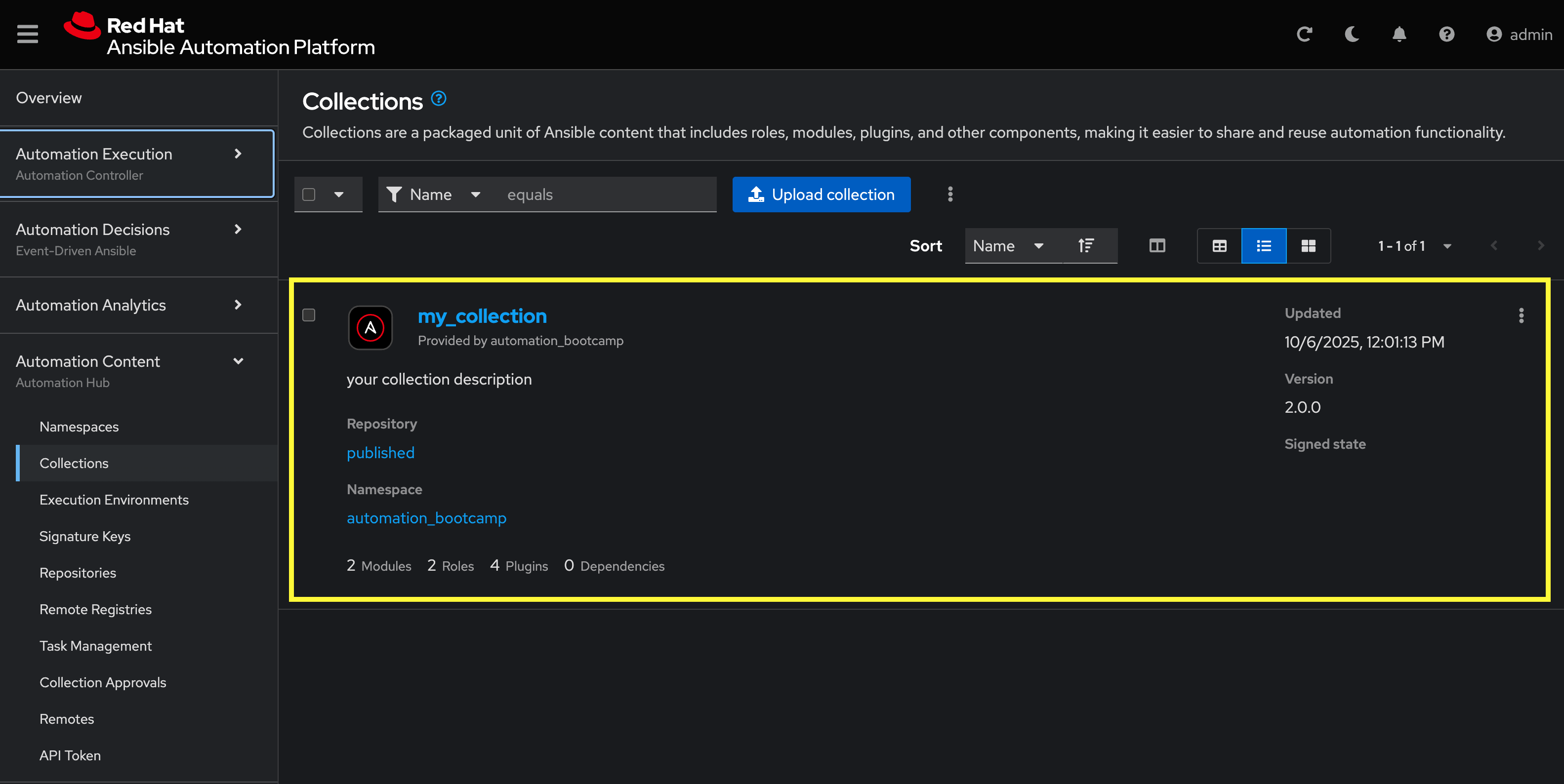Open manage columns icon
The image size is (1564, 784).
coord(1156,245)
